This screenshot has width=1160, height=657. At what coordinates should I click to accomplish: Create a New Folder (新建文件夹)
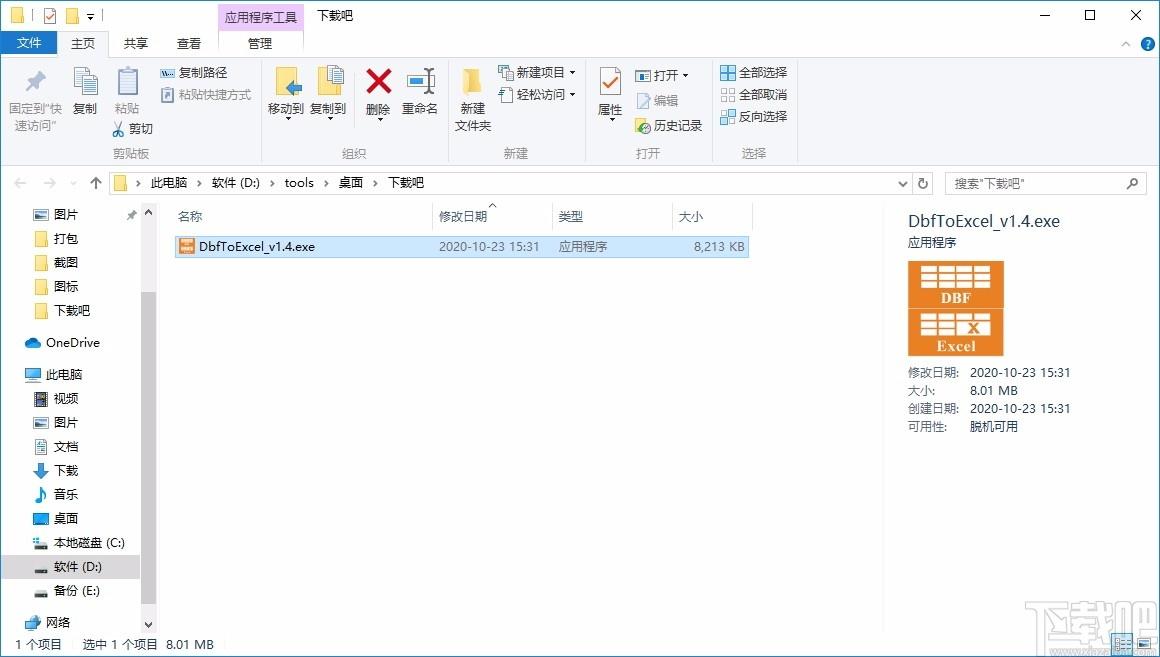(x=473, y=100)
